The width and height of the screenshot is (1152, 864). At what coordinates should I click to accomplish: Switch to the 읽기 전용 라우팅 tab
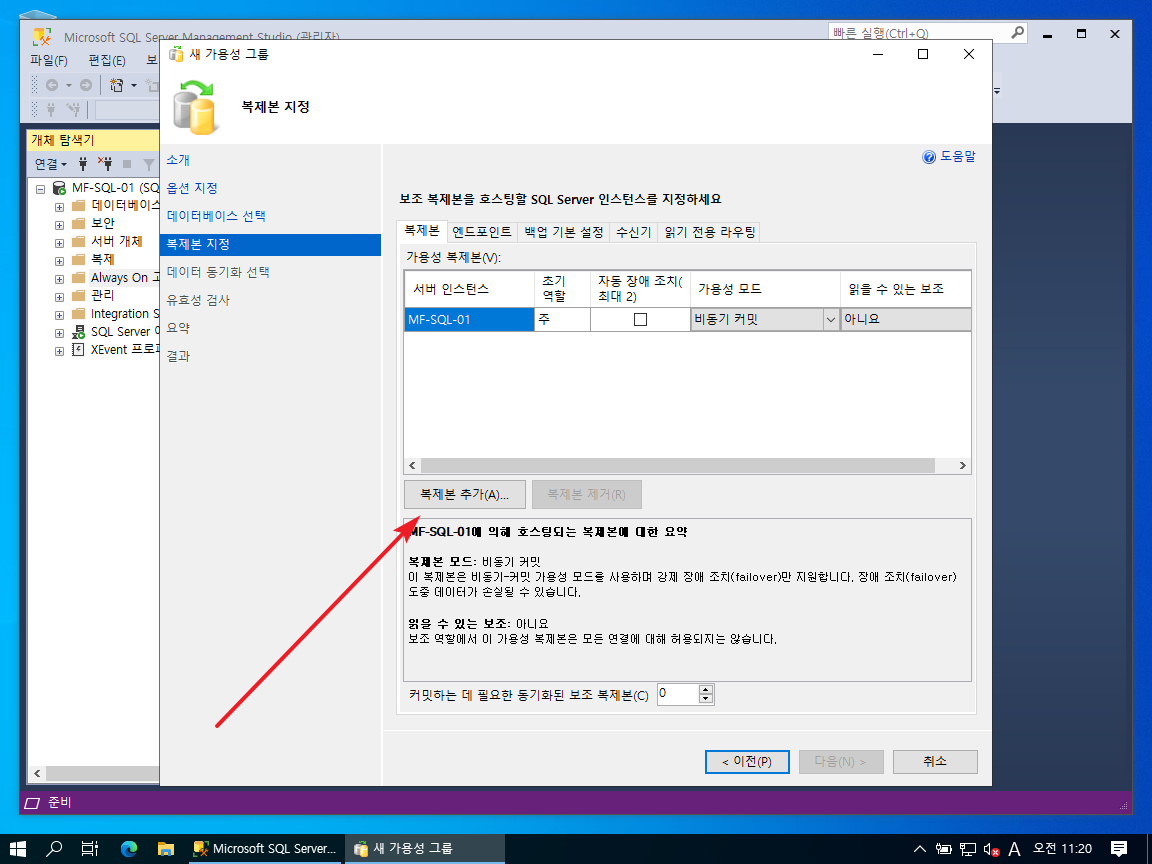tap(709, 232)
